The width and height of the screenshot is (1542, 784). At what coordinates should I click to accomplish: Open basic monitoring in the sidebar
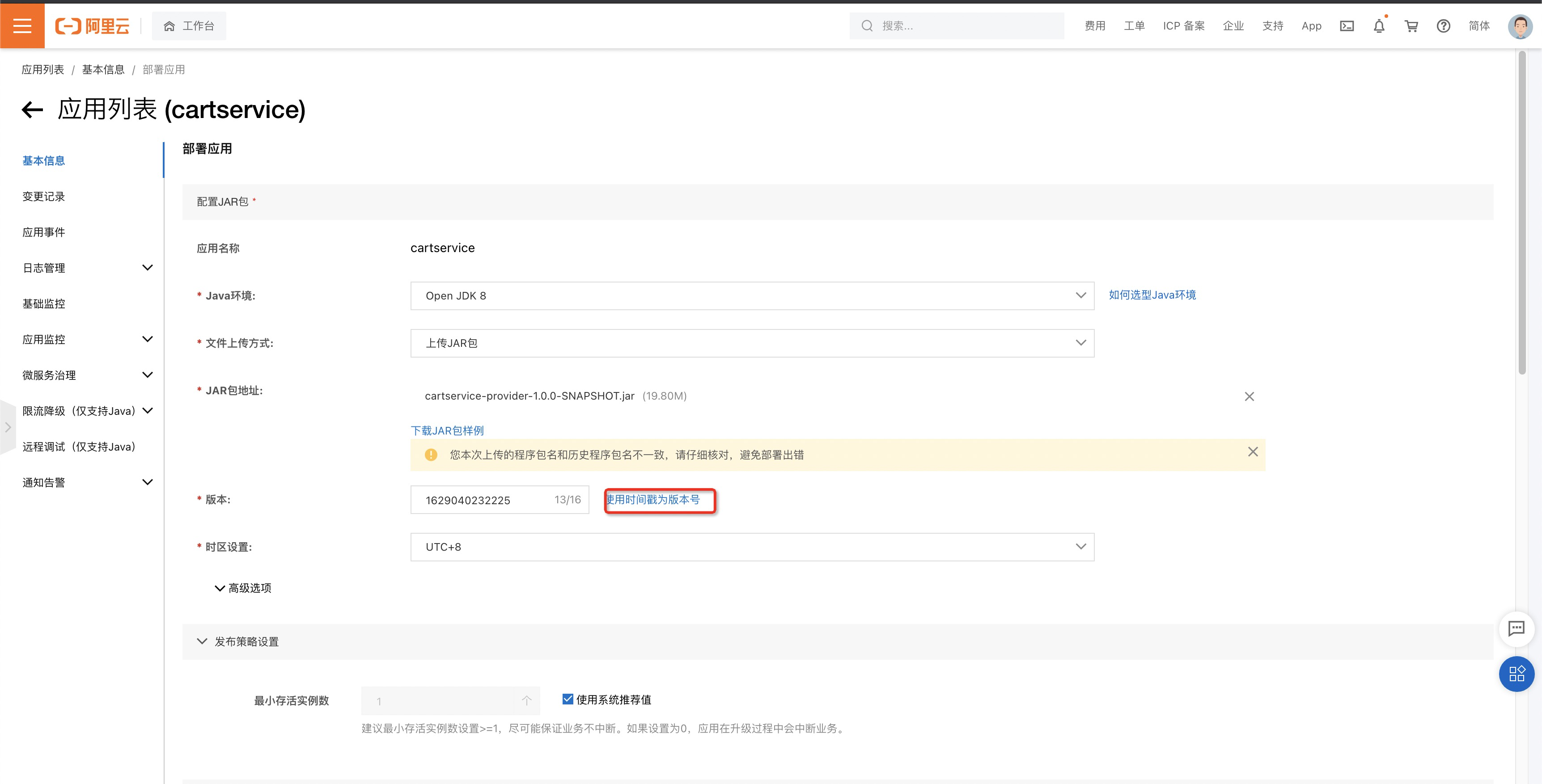(44, 303)
